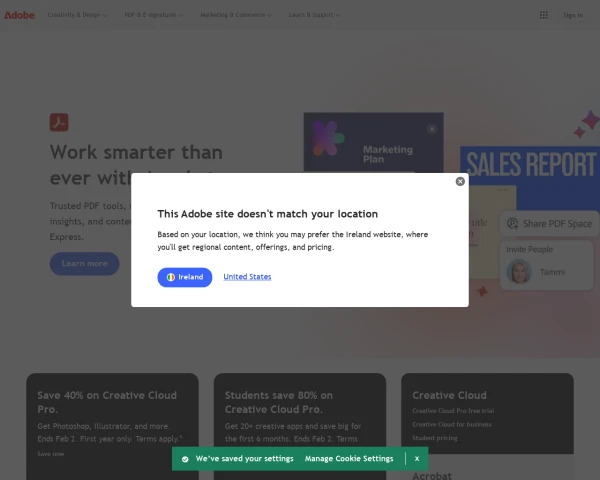Click the Adobe logo in header
The image size is (600, 480).
click(x=19, y=15)
